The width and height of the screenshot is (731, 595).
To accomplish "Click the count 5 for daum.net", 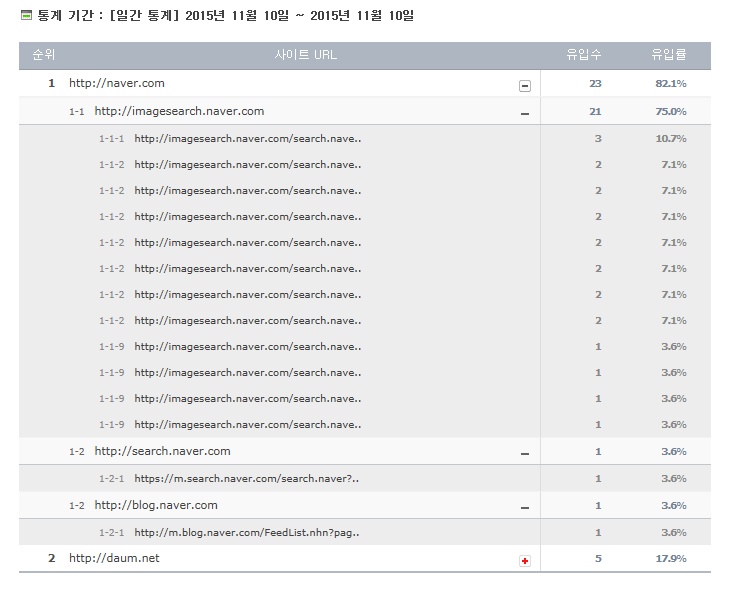I will click(598, 559).
